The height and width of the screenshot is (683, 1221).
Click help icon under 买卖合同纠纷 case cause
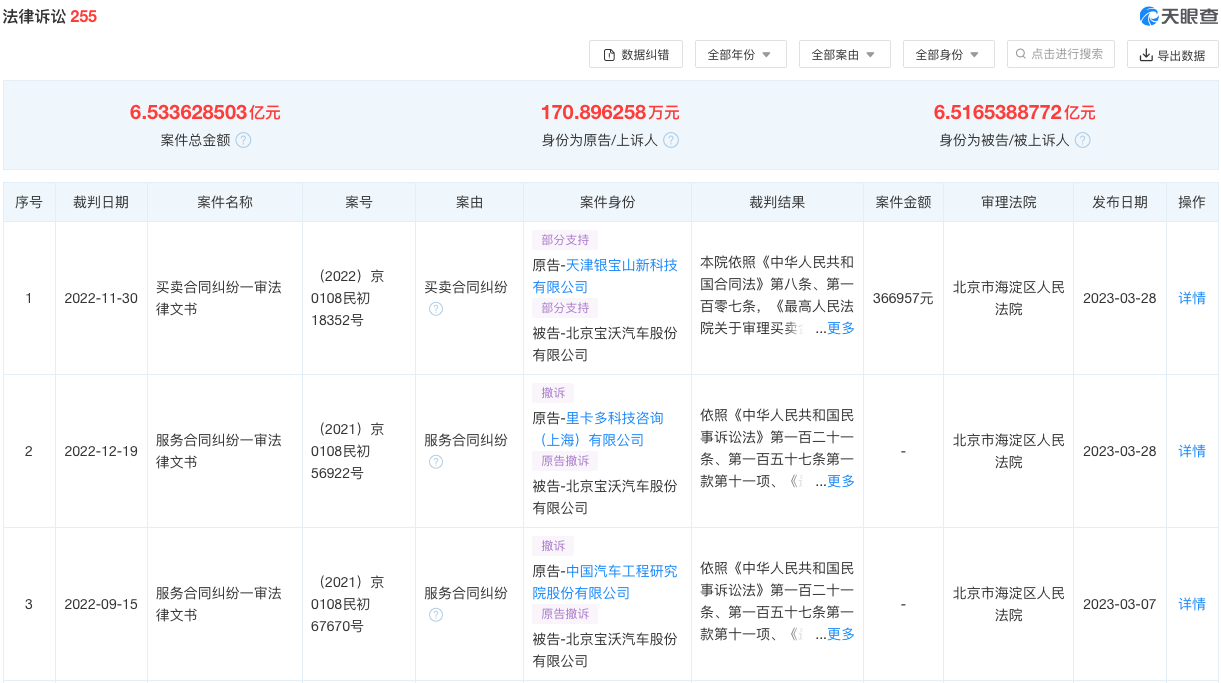[436, 309]
